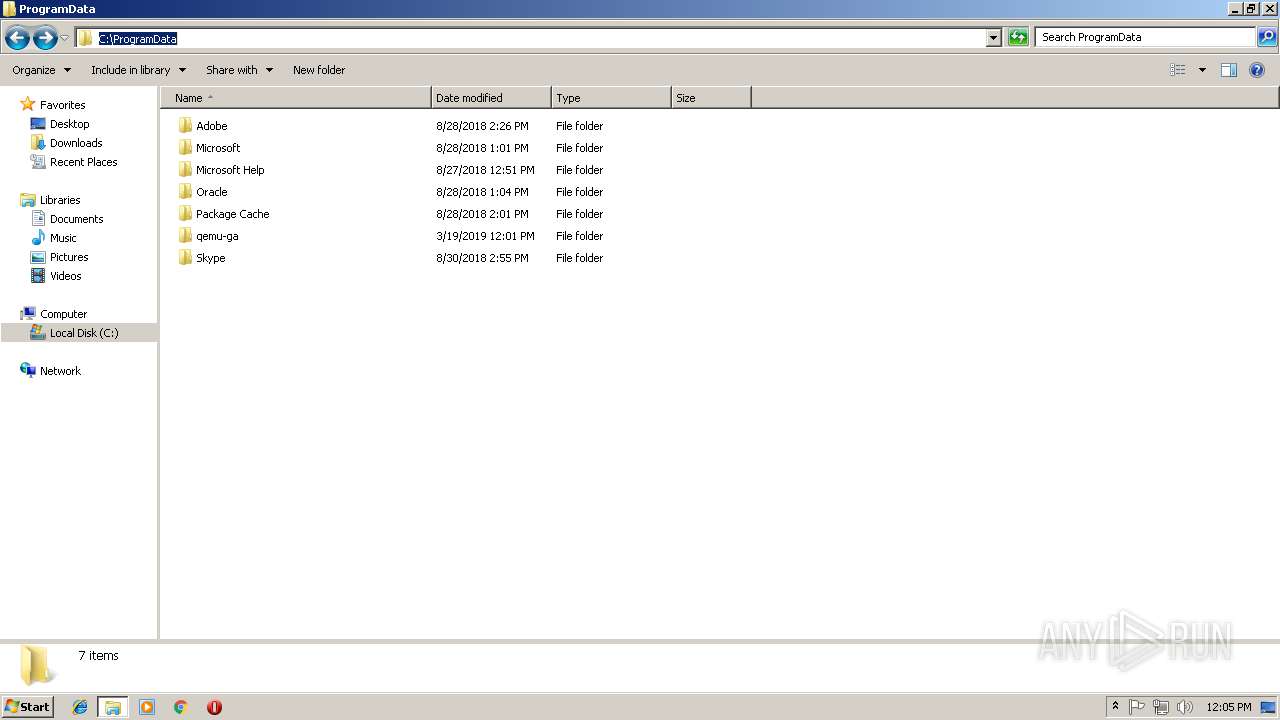1280x720 pixels.
Task: Show hidden tray icons arrow
Action: pyautogui.click(x=1115, y=707)
